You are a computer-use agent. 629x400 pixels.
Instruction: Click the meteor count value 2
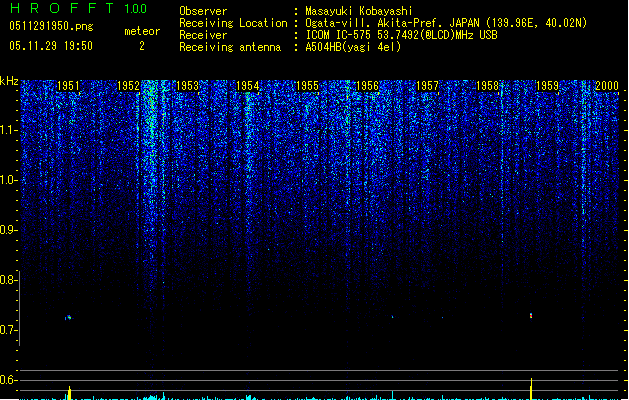[x=142, y=46]
